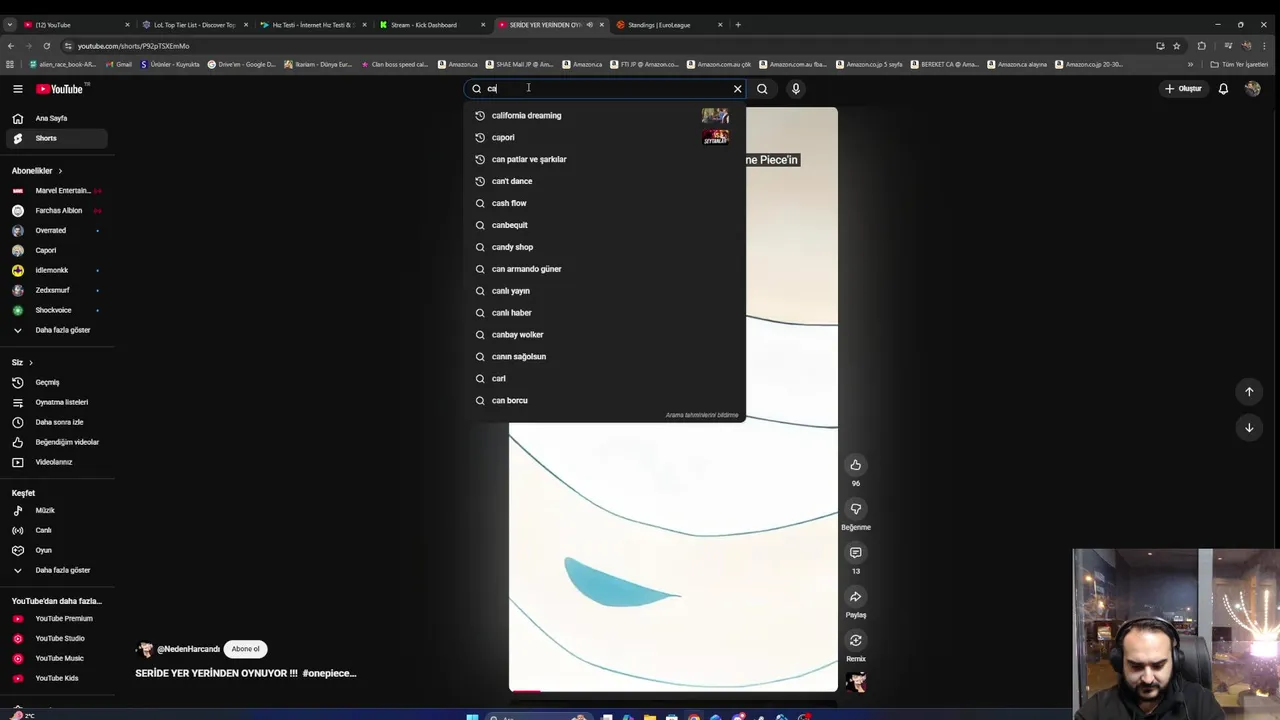Viewport: 1280px width, 720px height.
Task: Open the Shockvoice channel
Action: point(57,310)
